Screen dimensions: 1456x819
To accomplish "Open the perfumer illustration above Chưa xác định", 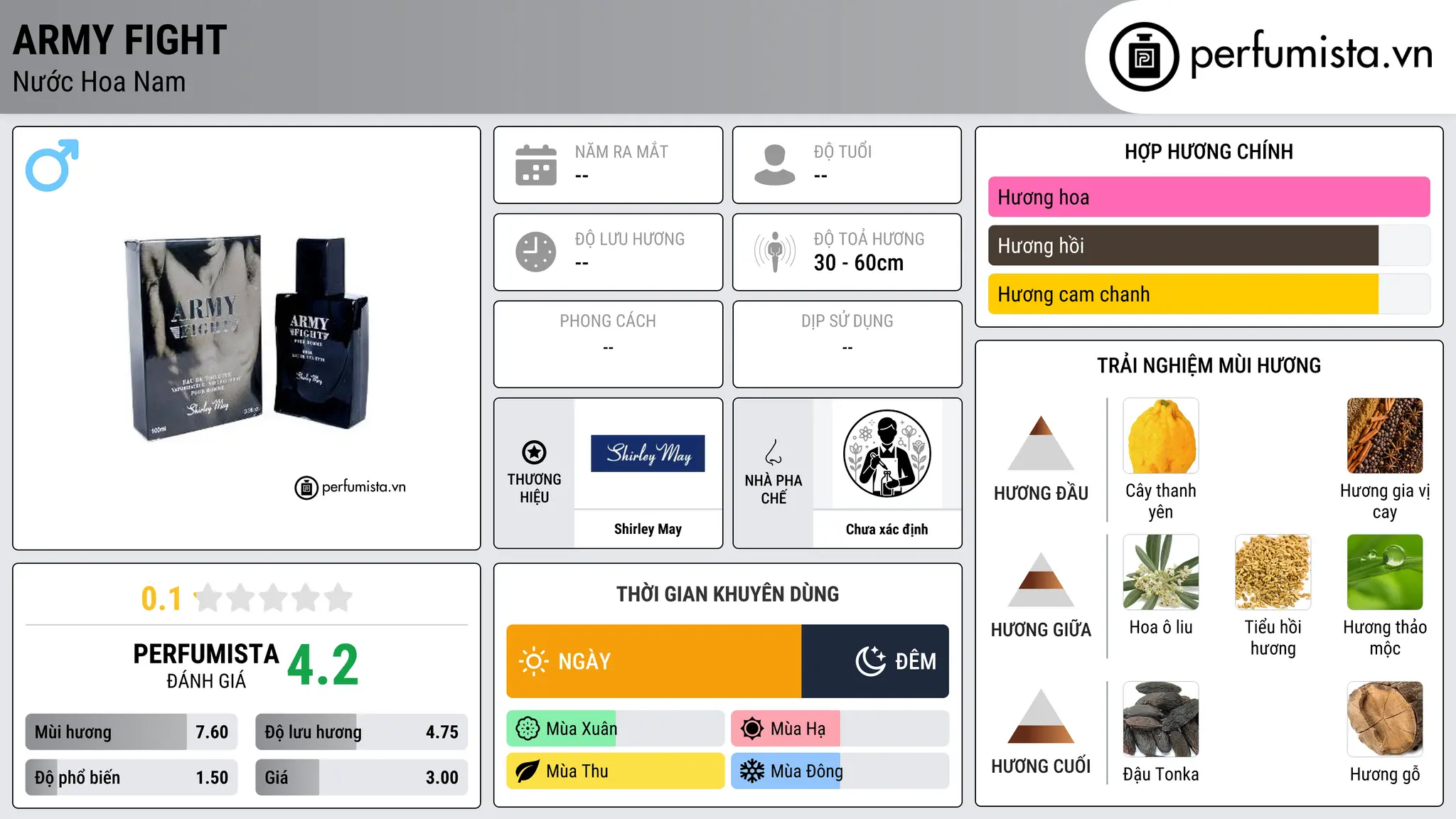I will (x=887, y=454).
